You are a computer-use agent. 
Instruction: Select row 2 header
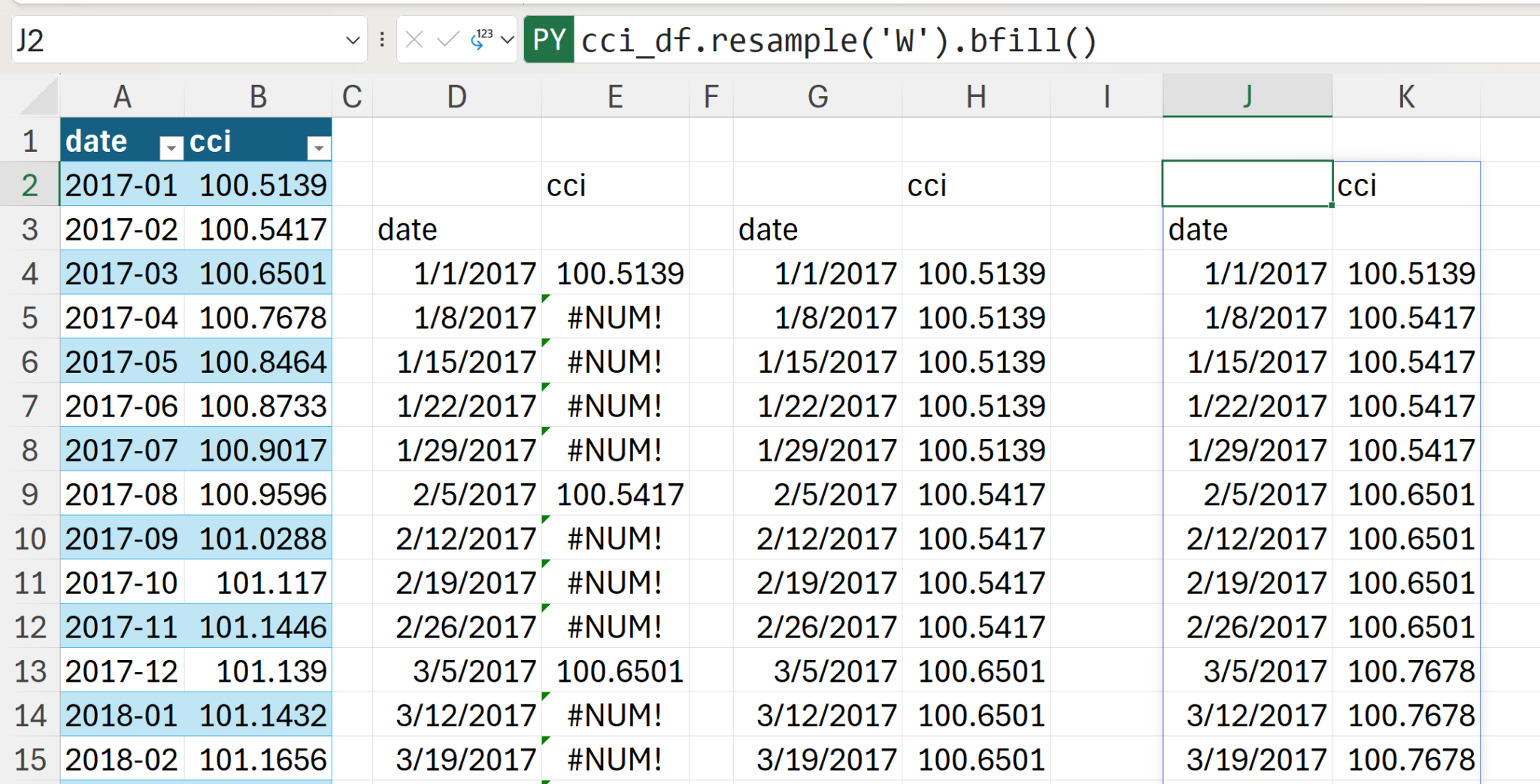pos(30,185)
